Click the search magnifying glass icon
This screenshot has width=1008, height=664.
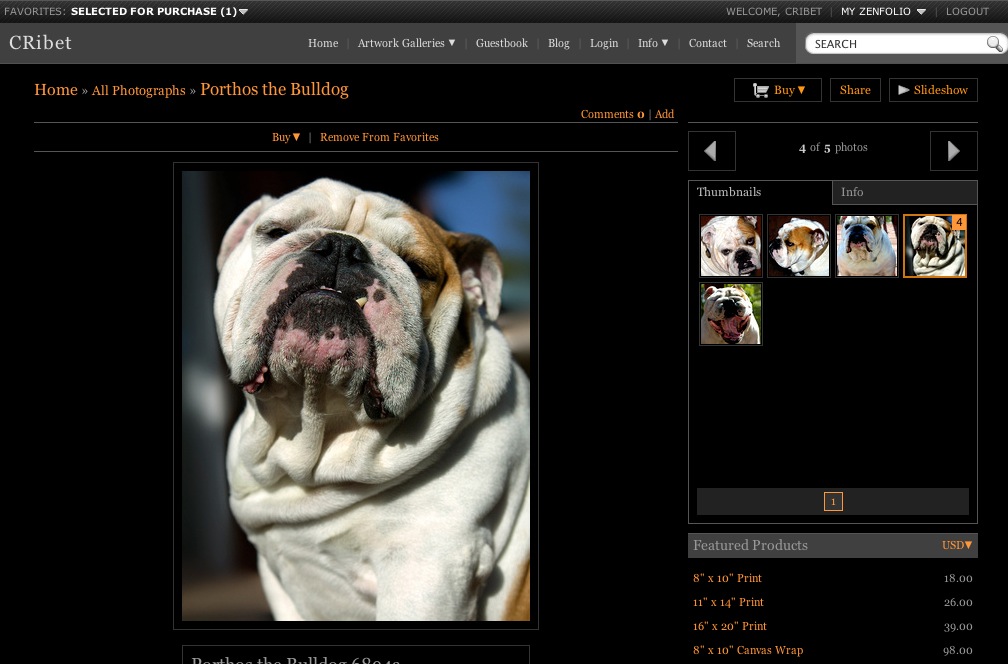[994, 44]
